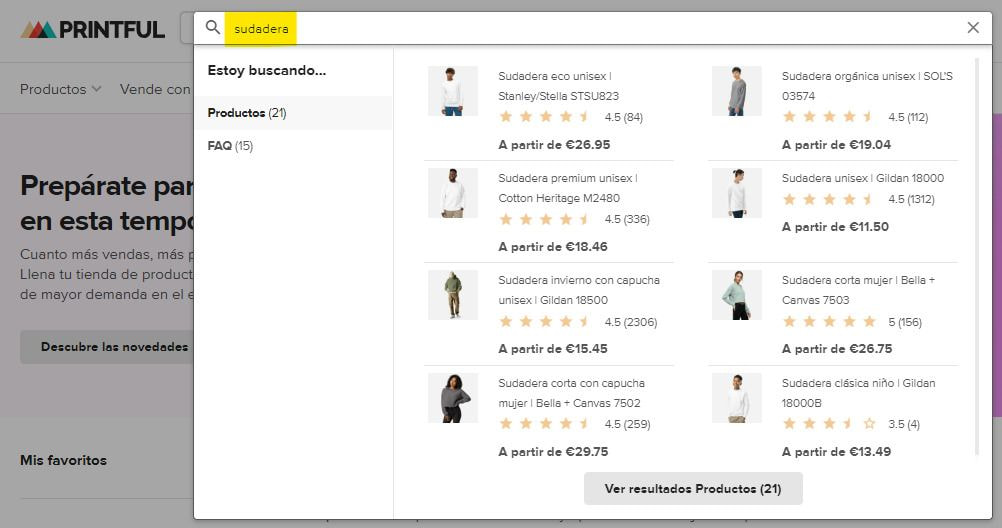Click price A partir de €15.45
Image resolution: width=1002 pixels, height=528 pixels.
click(x=553, y=349)
